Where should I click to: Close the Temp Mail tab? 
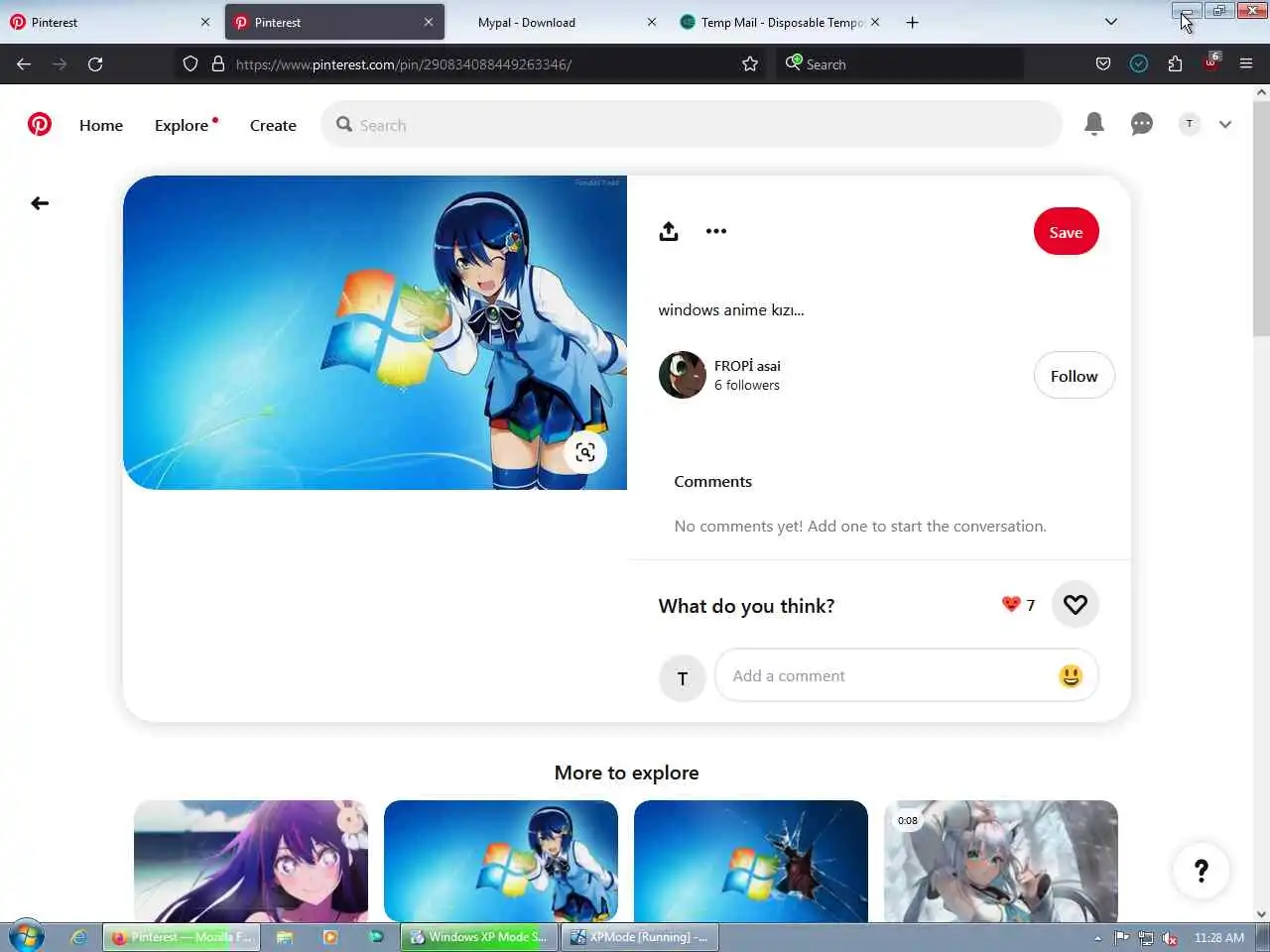pos(875,22)
